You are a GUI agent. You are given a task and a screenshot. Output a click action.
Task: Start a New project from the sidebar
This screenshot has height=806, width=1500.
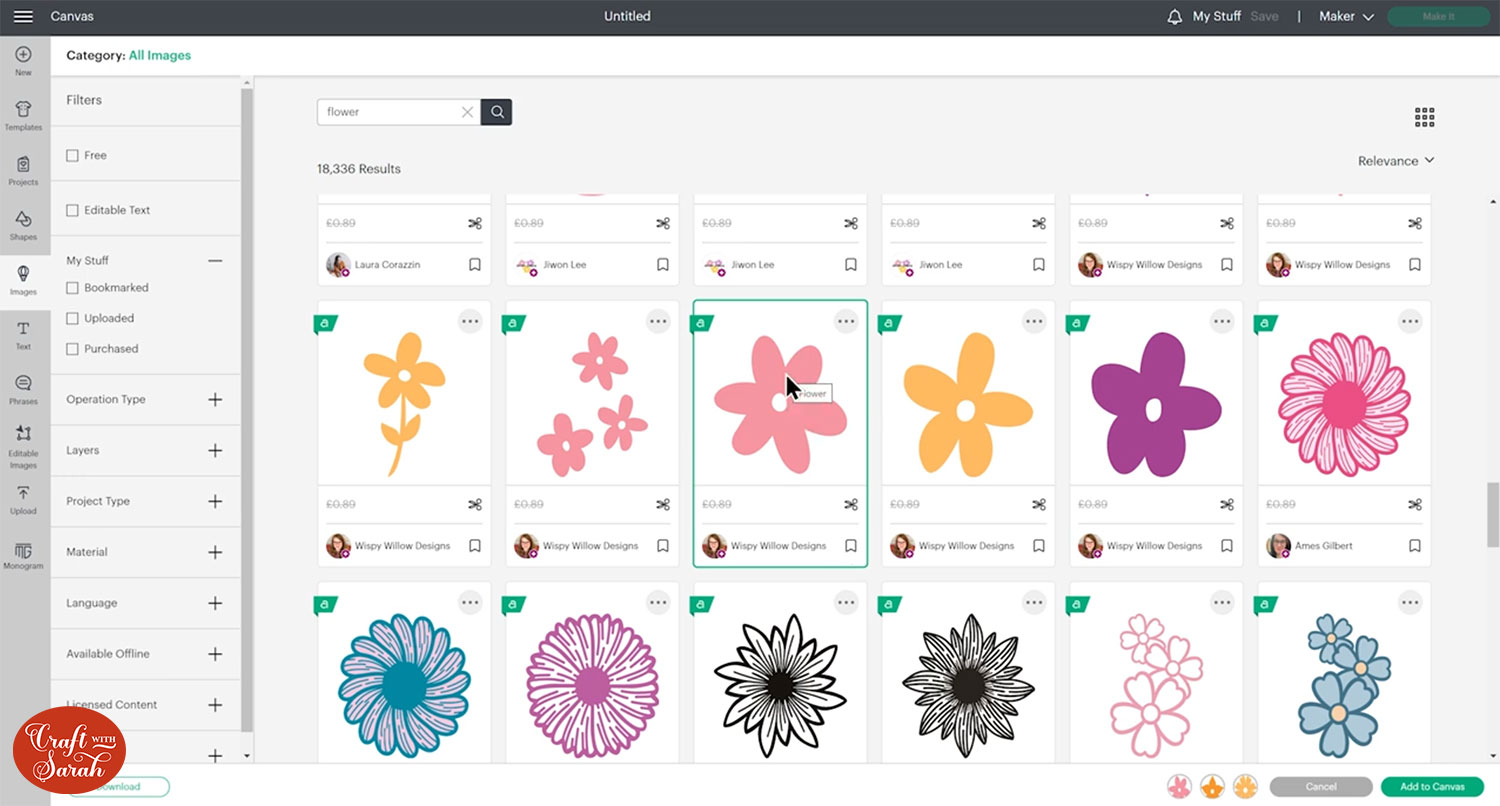(x=23, y=61)
